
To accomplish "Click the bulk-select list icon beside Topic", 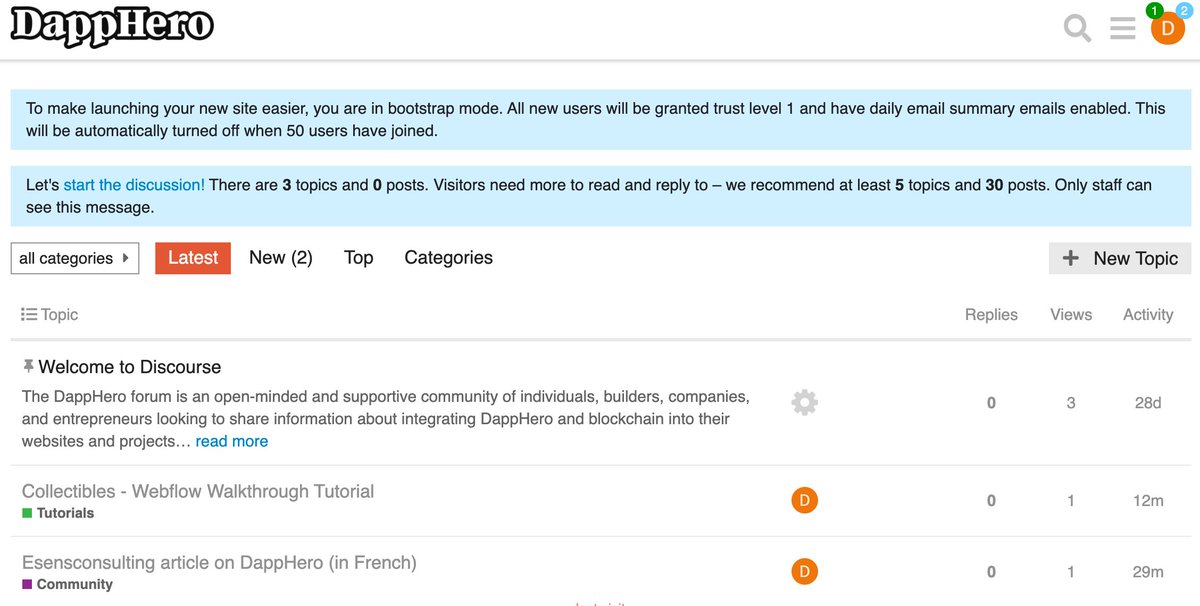I will tap(29, 314).
